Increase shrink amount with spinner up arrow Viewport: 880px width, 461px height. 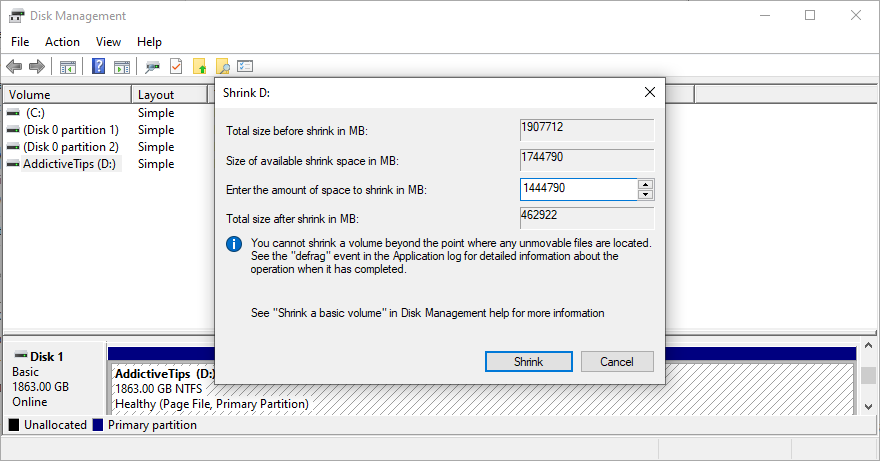[x=646, y=184]
